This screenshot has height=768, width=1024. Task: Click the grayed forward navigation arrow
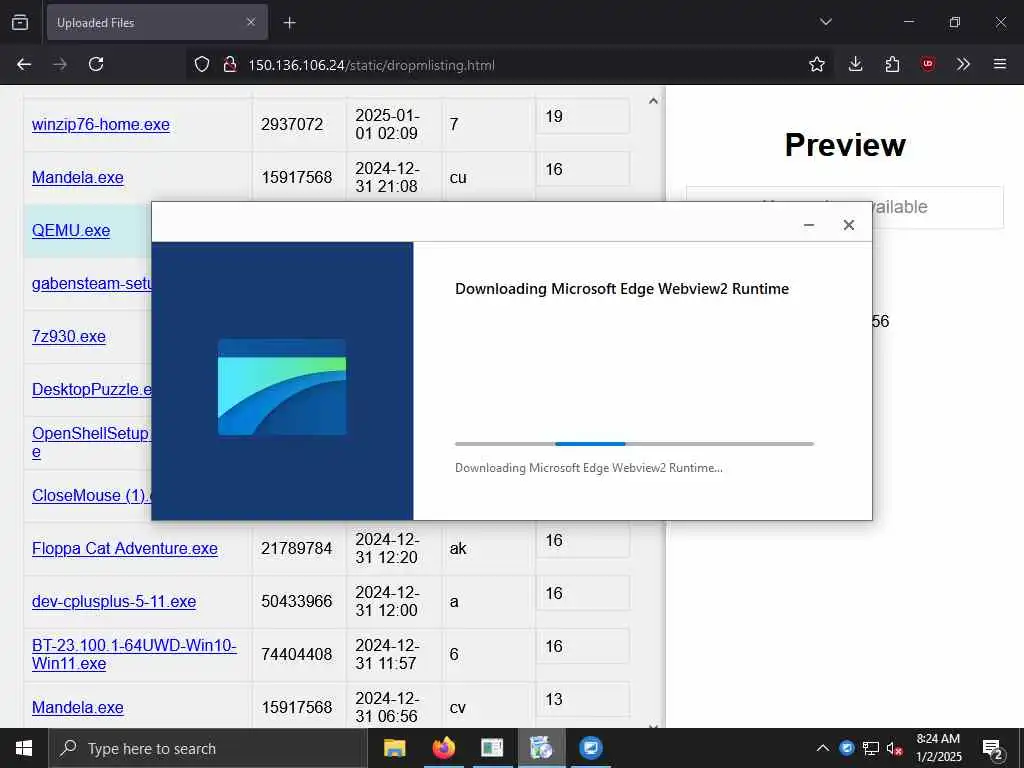pos(60,64)
